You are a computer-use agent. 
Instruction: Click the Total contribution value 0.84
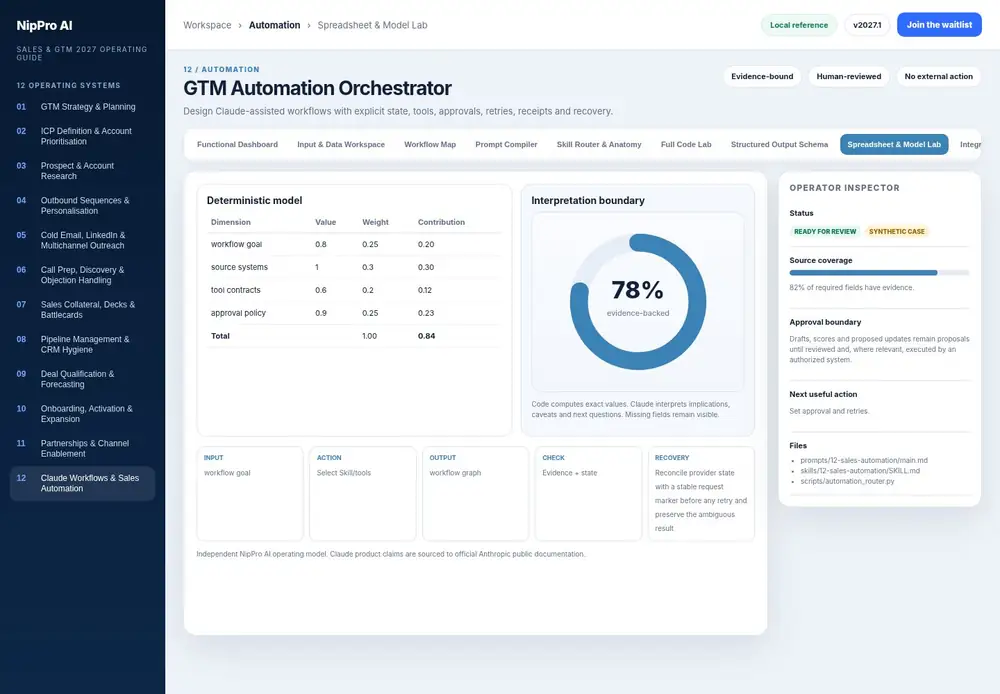coord(427,336)
